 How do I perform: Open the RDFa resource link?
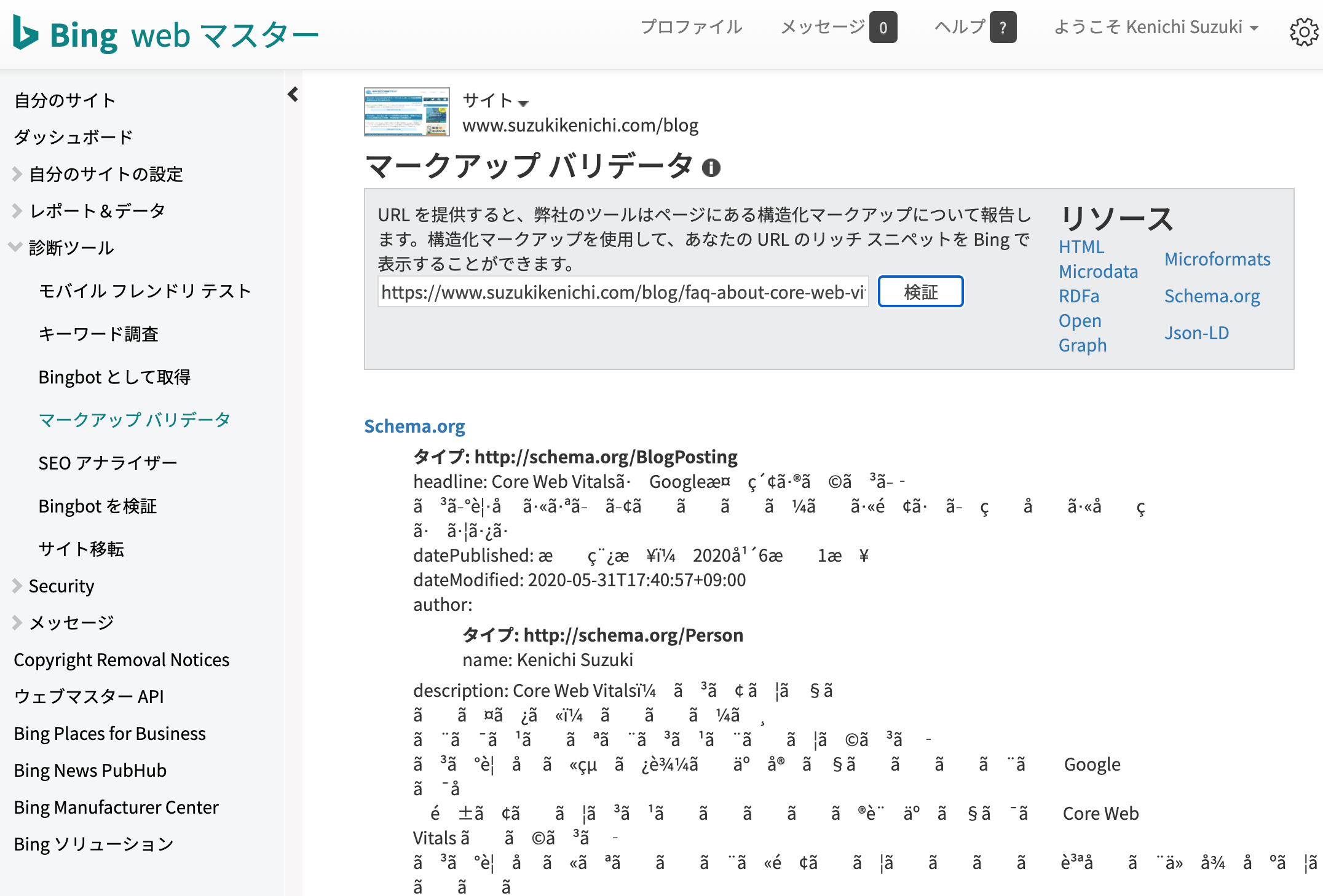[x=1079, y=296]
